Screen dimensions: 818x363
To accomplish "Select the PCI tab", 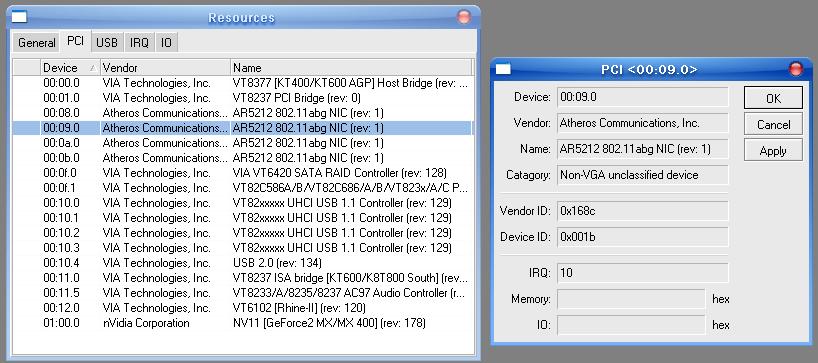I will pyautogui.click(x=76, y=41).
